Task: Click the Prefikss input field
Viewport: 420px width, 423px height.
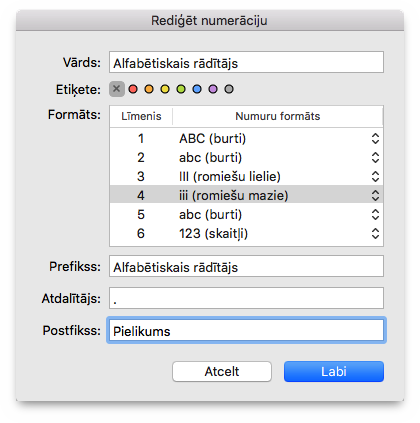Action: [246, 266]
